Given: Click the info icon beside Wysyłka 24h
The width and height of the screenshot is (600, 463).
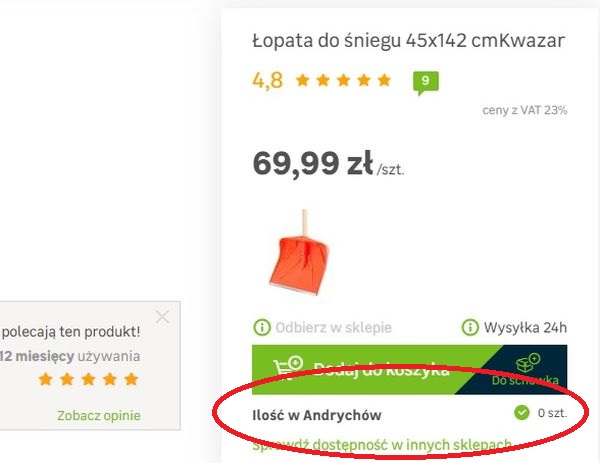Looking at the screenshot, I should [x=470, y=328].
